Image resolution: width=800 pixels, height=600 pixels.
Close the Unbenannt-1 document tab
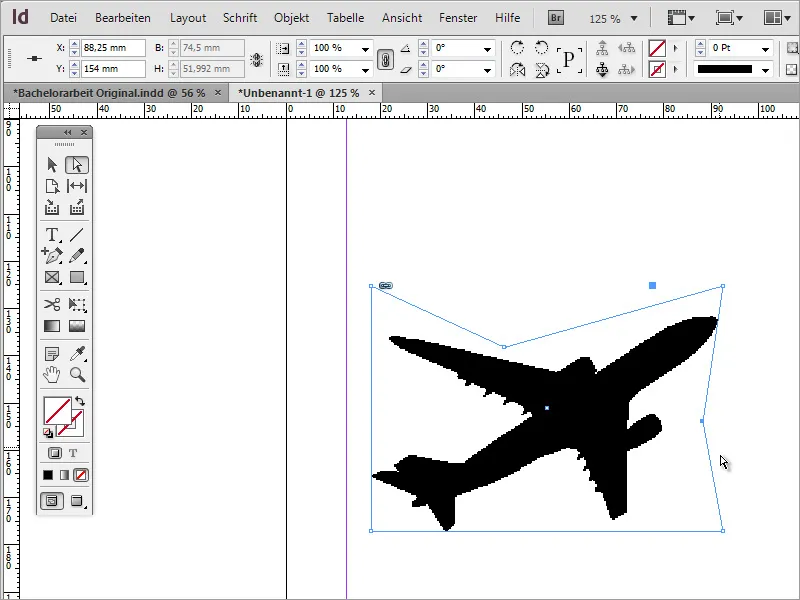372,92
